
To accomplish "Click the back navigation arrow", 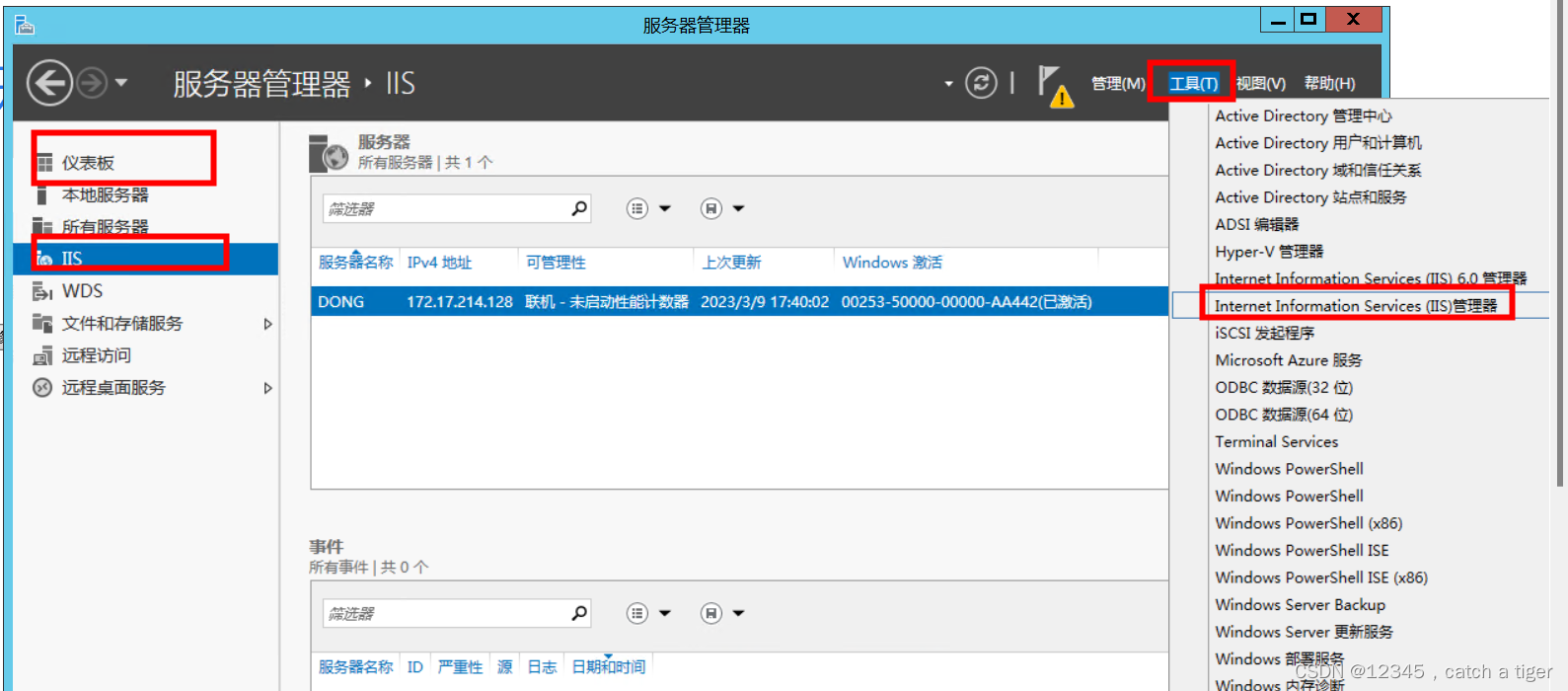I will [49, 83].
